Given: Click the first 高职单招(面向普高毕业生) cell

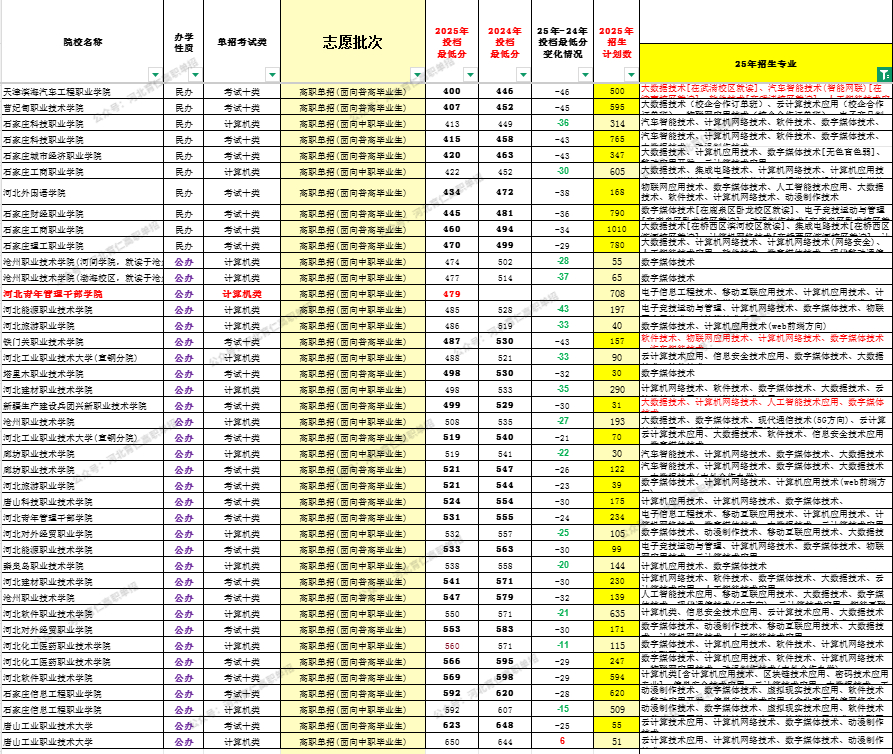Looking at the screenshot, I should tap(352, 90).
